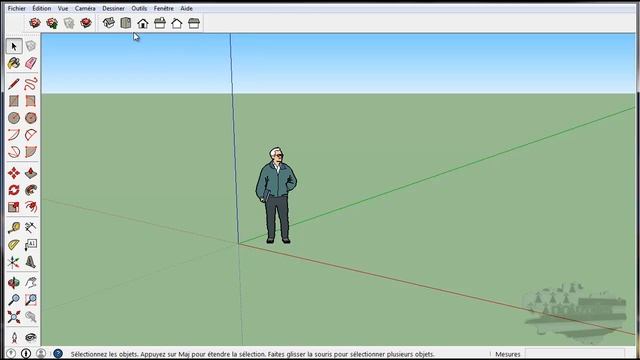Switch to Iso view

[109, 23]
